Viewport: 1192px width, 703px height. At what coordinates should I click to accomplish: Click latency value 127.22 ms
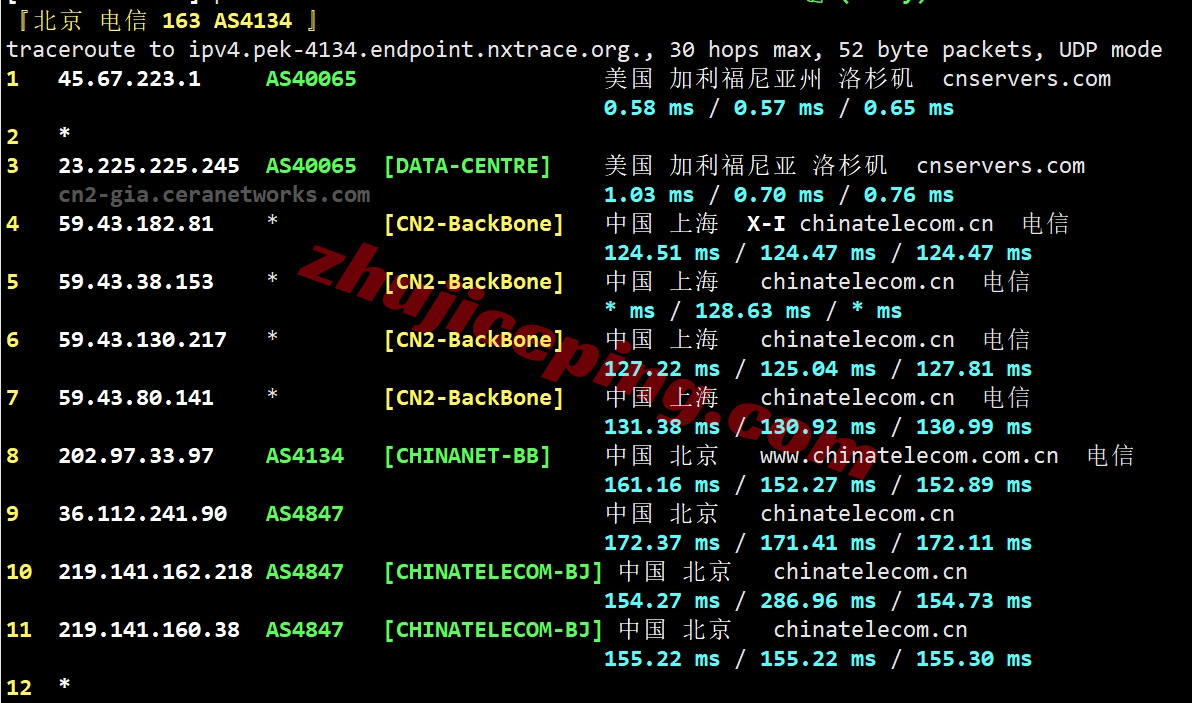click(661, 369)
